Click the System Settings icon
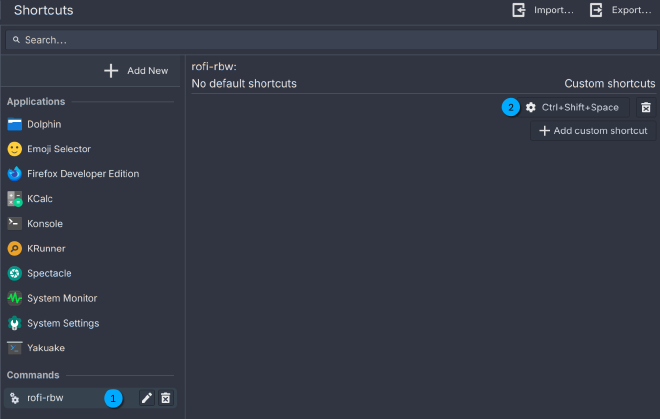 click(x=15, y=323)
